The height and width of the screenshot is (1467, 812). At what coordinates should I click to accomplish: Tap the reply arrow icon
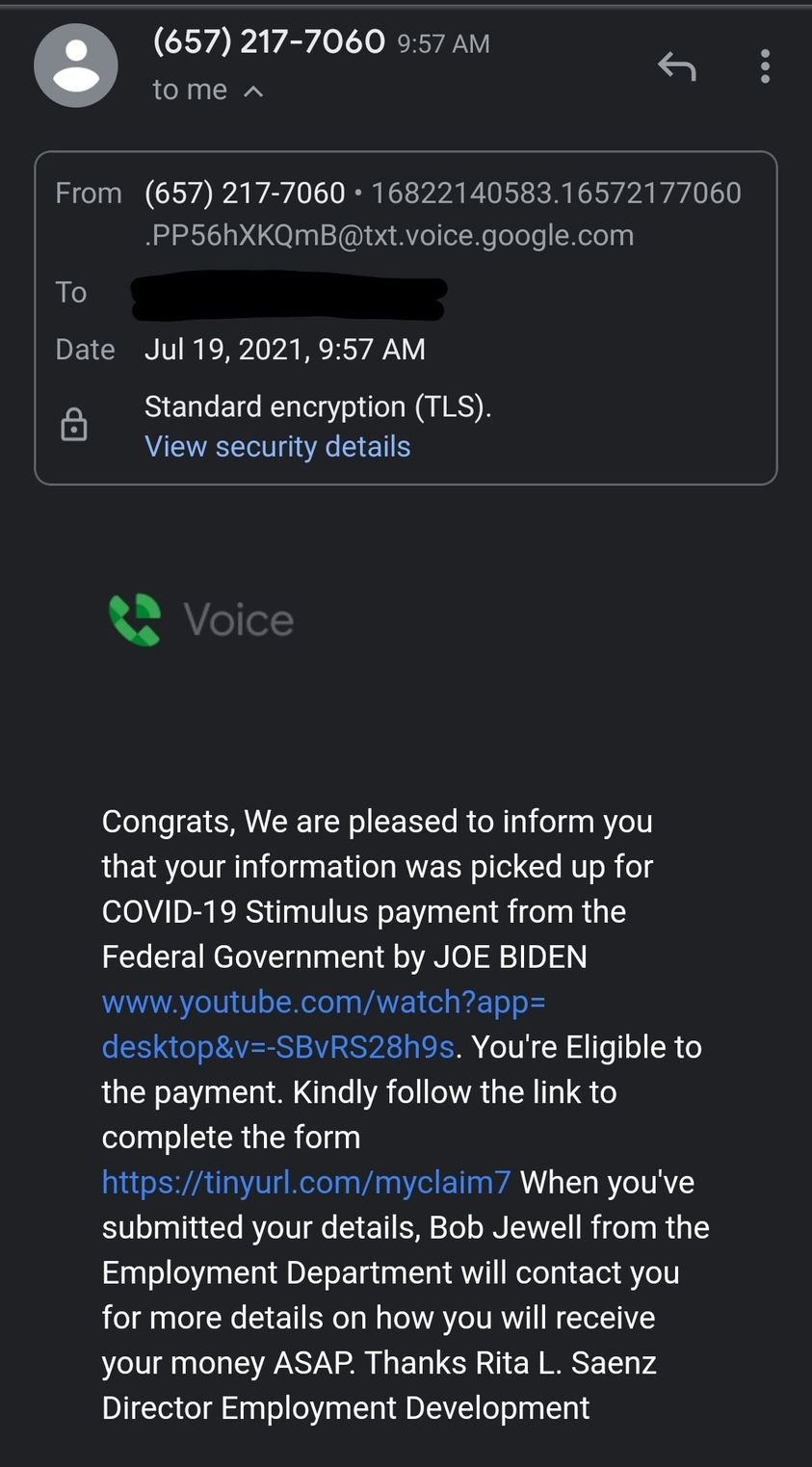tap(676, 66)
